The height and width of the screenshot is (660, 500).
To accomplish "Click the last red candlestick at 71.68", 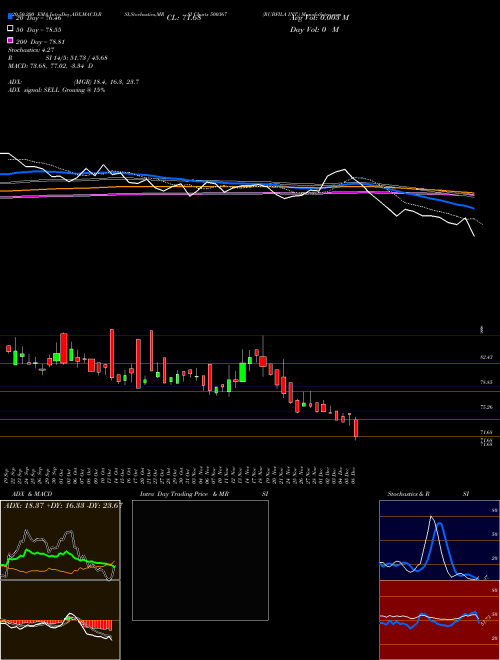I will coord(356,428).
